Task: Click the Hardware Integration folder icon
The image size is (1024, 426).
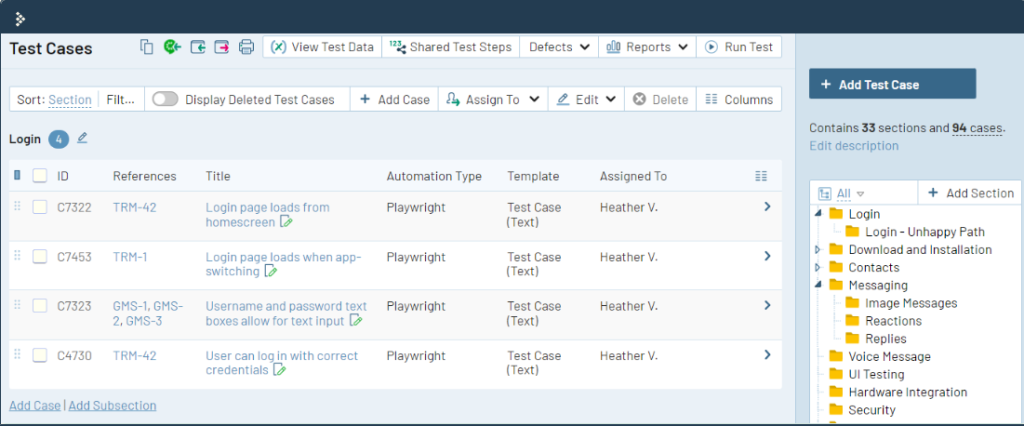Action: [x=836, y=392]
